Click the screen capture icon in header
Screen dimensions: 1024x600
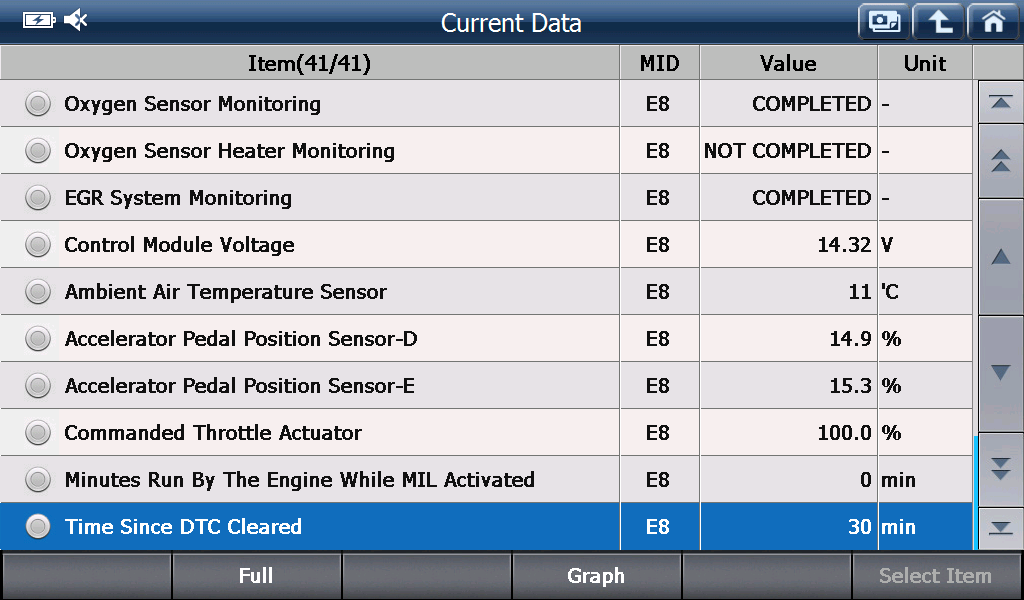pos(884,22)
